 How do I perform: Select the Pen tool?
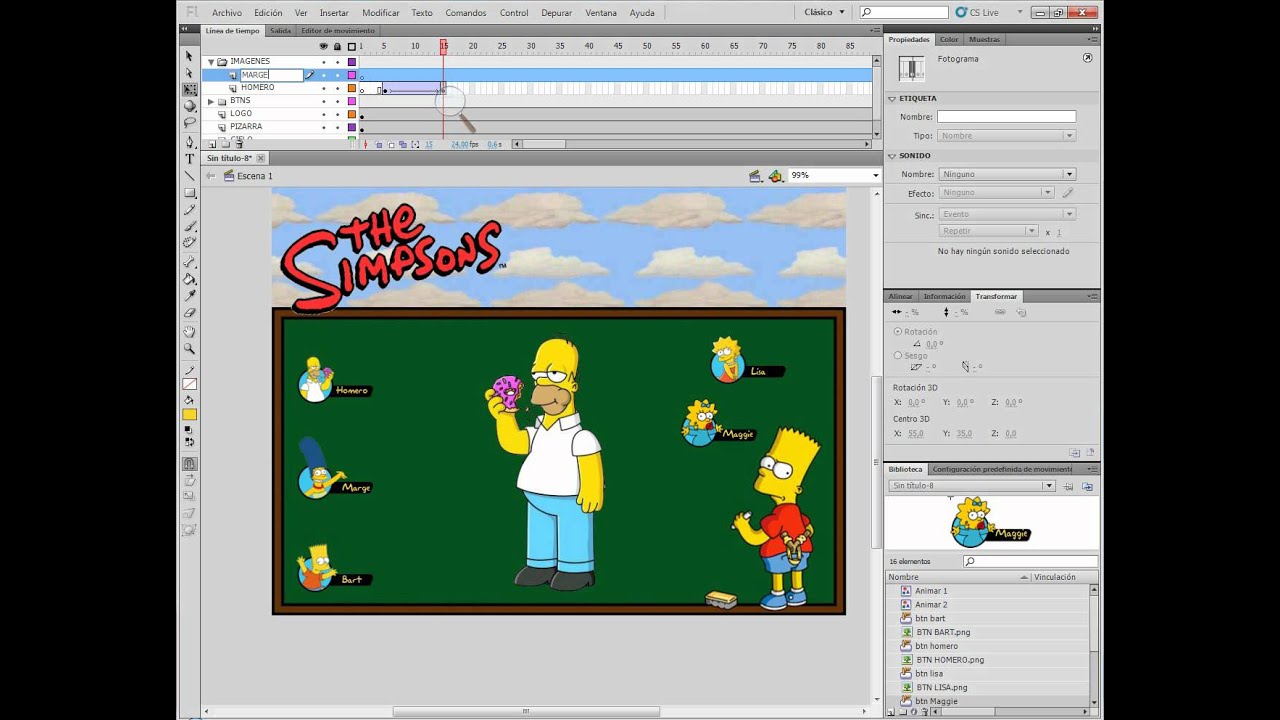tap(189, 142)
